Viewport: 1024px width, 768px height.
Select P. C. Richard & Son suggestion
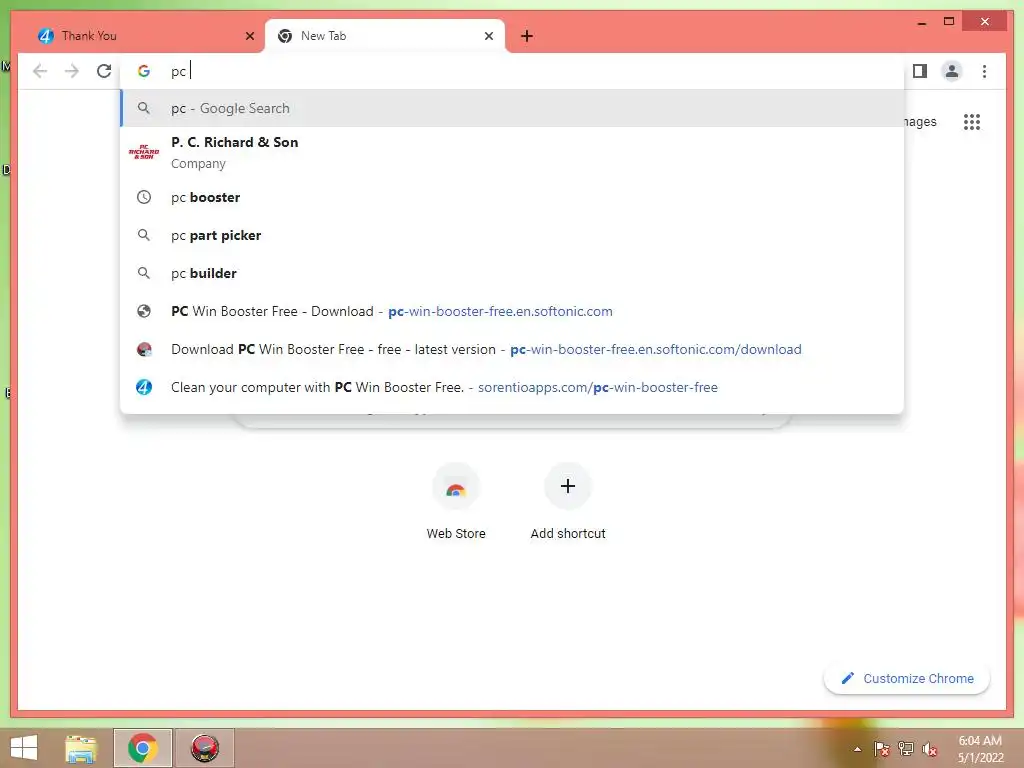[512, 152]
